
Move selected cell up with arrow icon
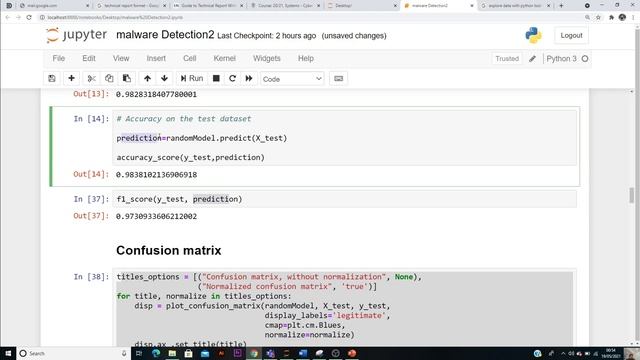coord(147,78)
